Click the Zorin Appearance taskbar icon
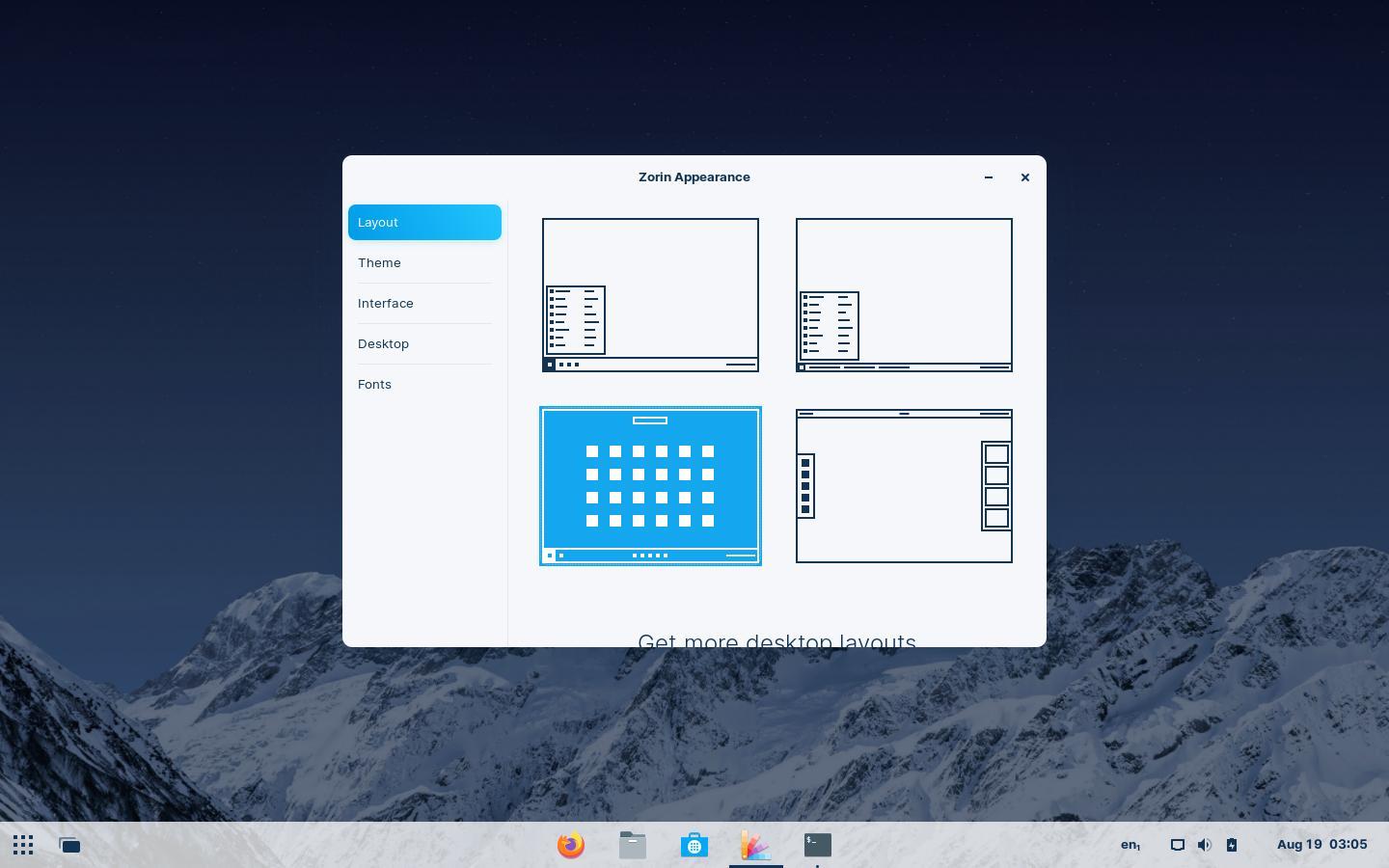 pyautogui.click(x=756, y=845)
